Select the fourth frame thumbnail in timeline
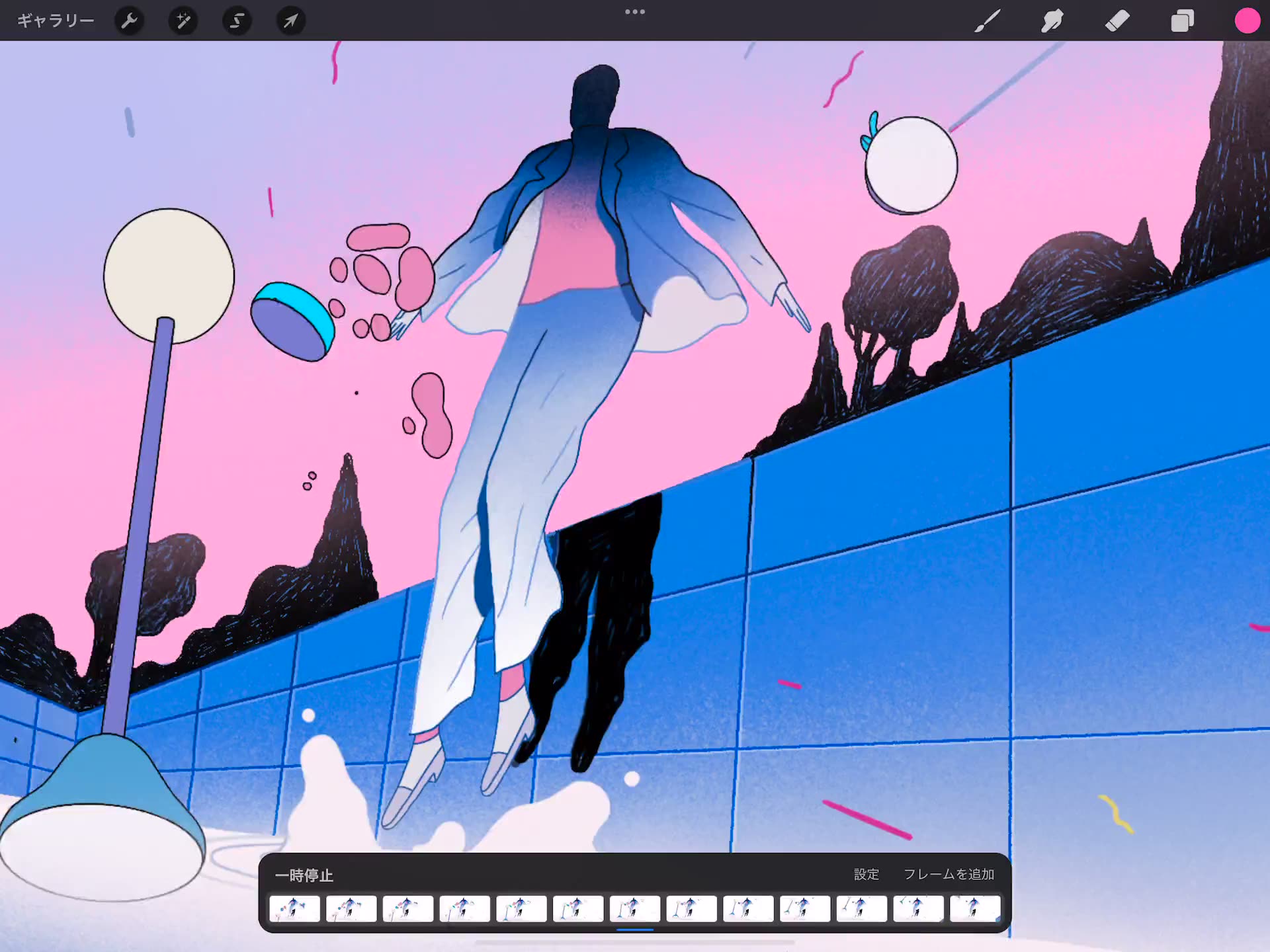The height and width of the screenshot is (952, 1270). tap(465, 909)
